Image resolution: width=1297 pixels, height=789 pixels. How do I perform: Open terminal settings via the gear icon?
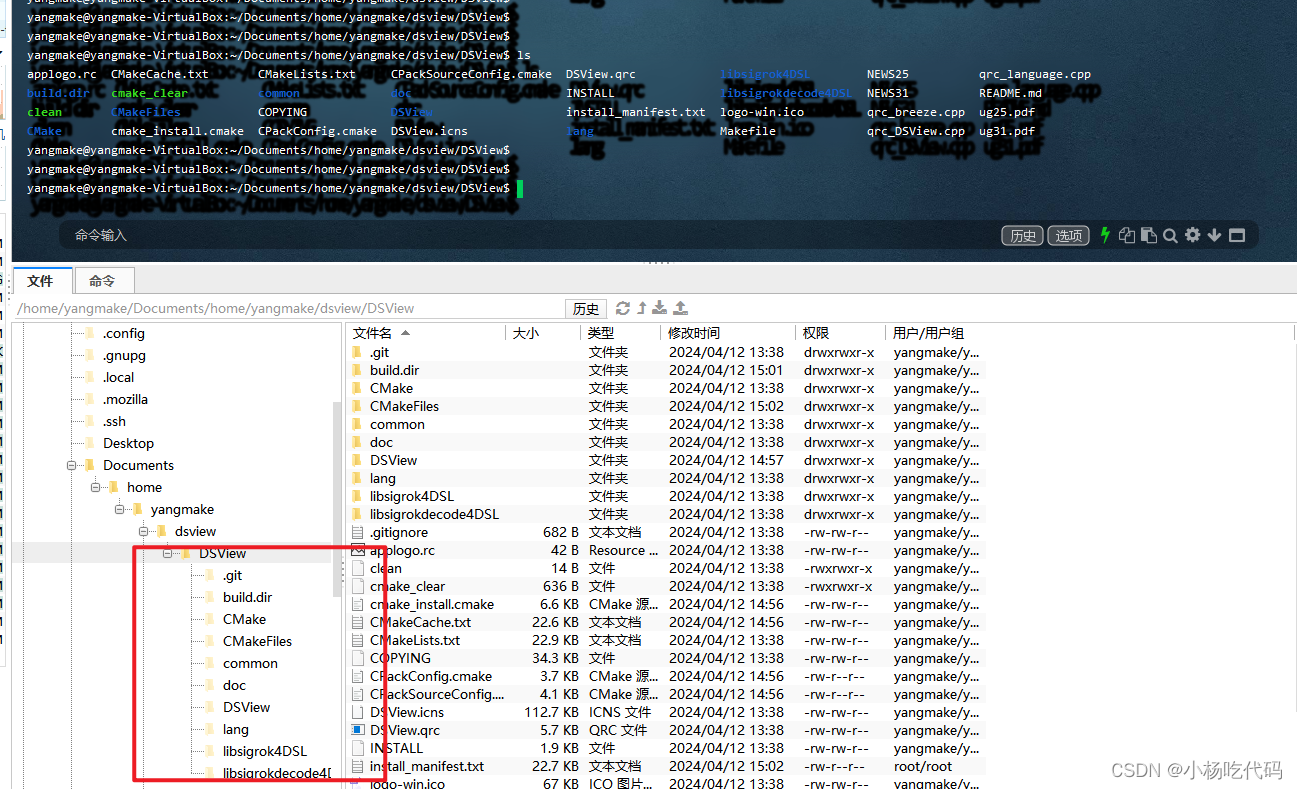coord(1192,235)
